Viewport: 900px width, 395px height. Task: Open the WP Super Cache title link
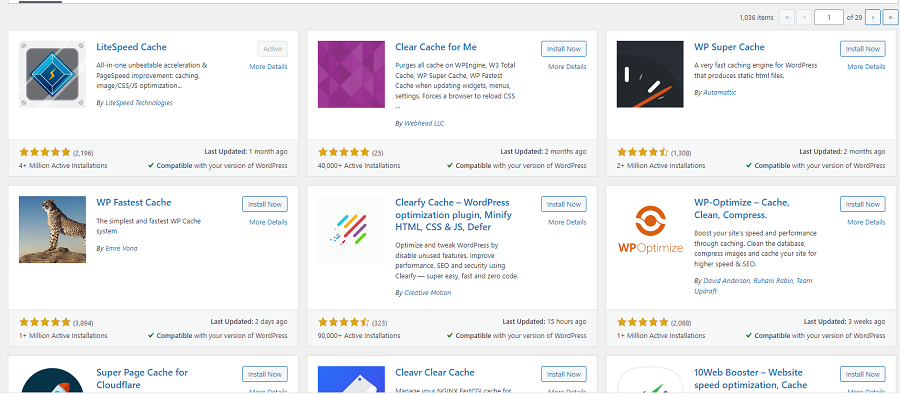click(729, 47)
